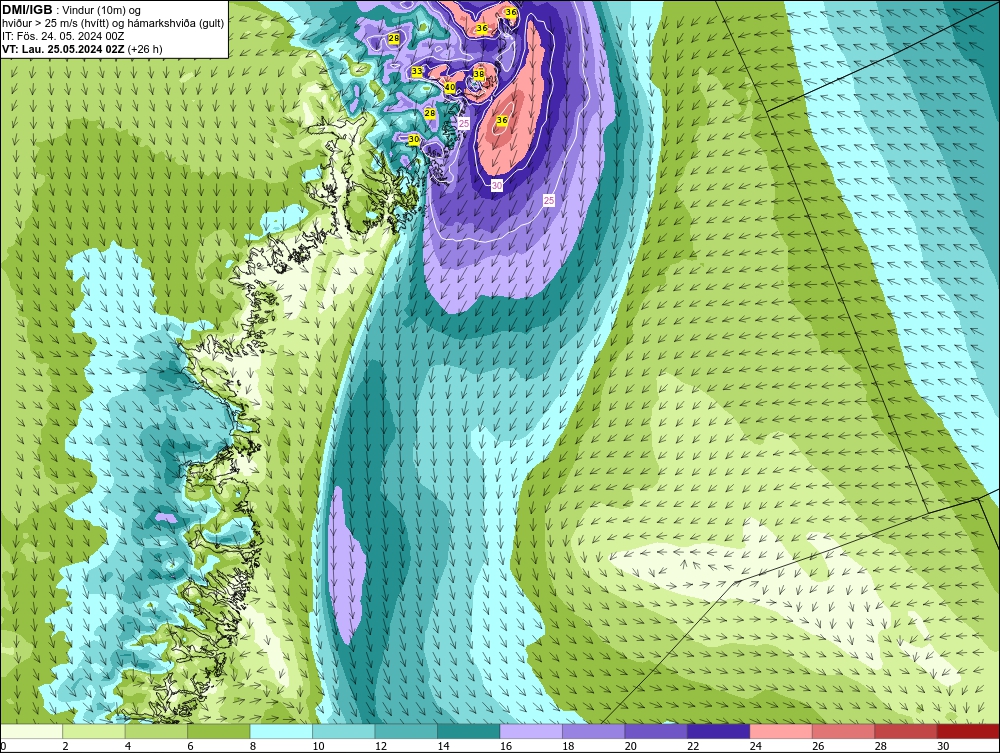The height and width of the screenshot is (753, 1000).
Task: Click the legend scale number 28
Action: pos(881,746)
